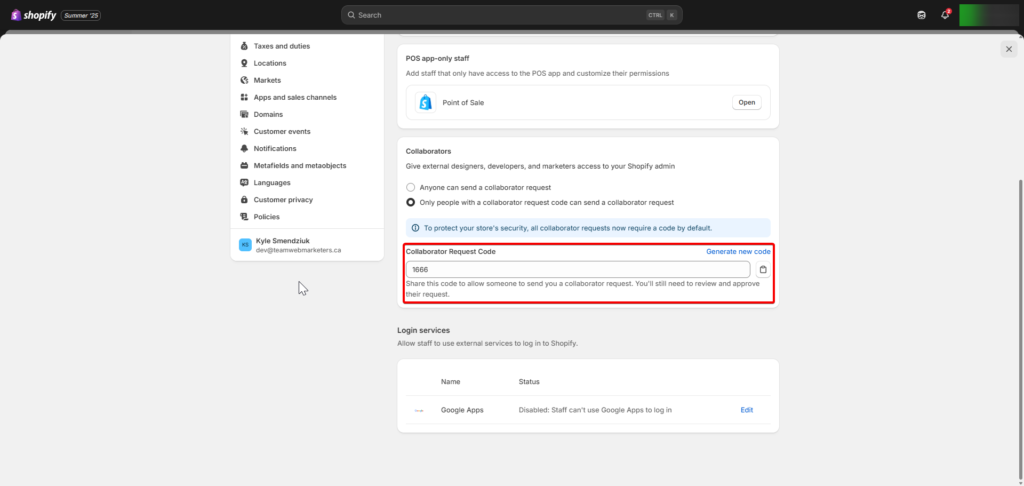Open Taxes and duties settings
Image resolution: width=1024 pixels, height=486 pixels.
click(x=280, y=46)
